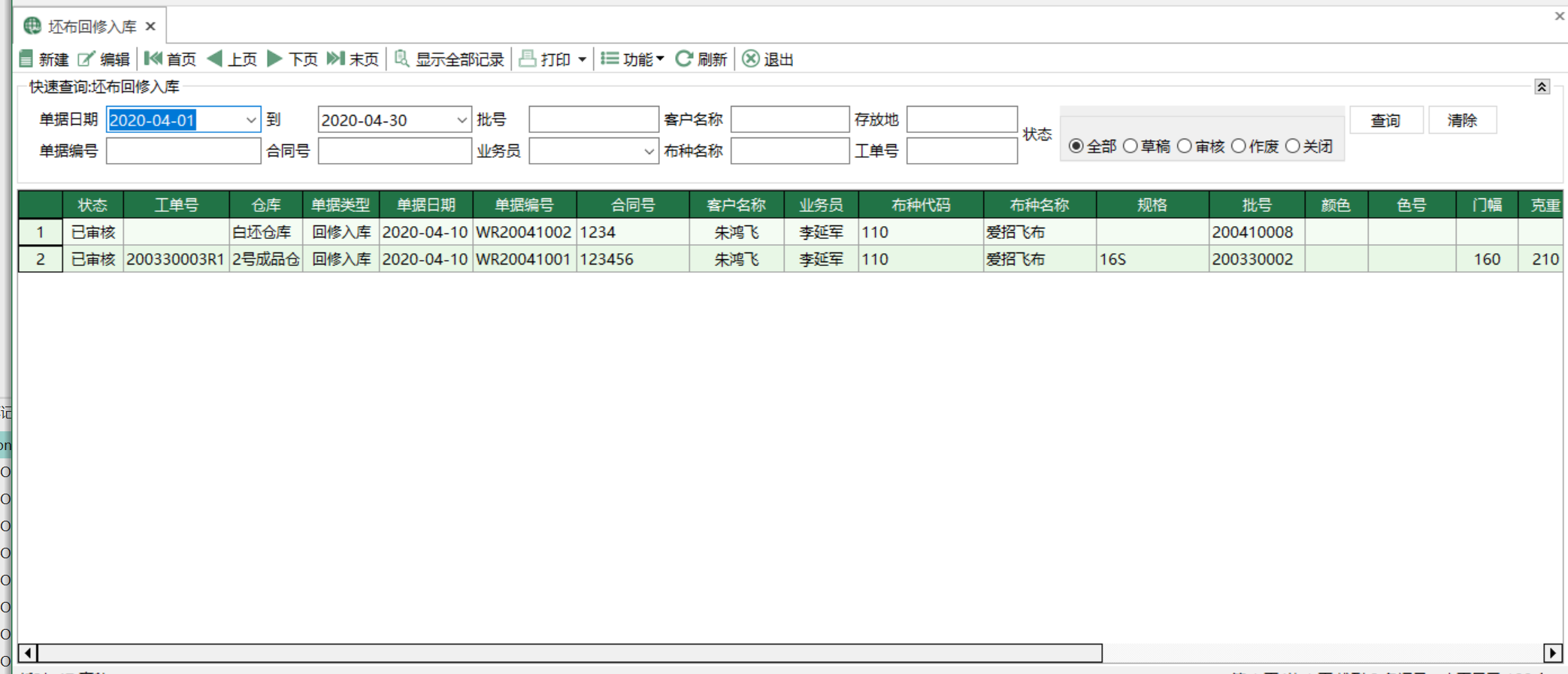
Task: Click the 打印 print icon
Action: [528, 59]
